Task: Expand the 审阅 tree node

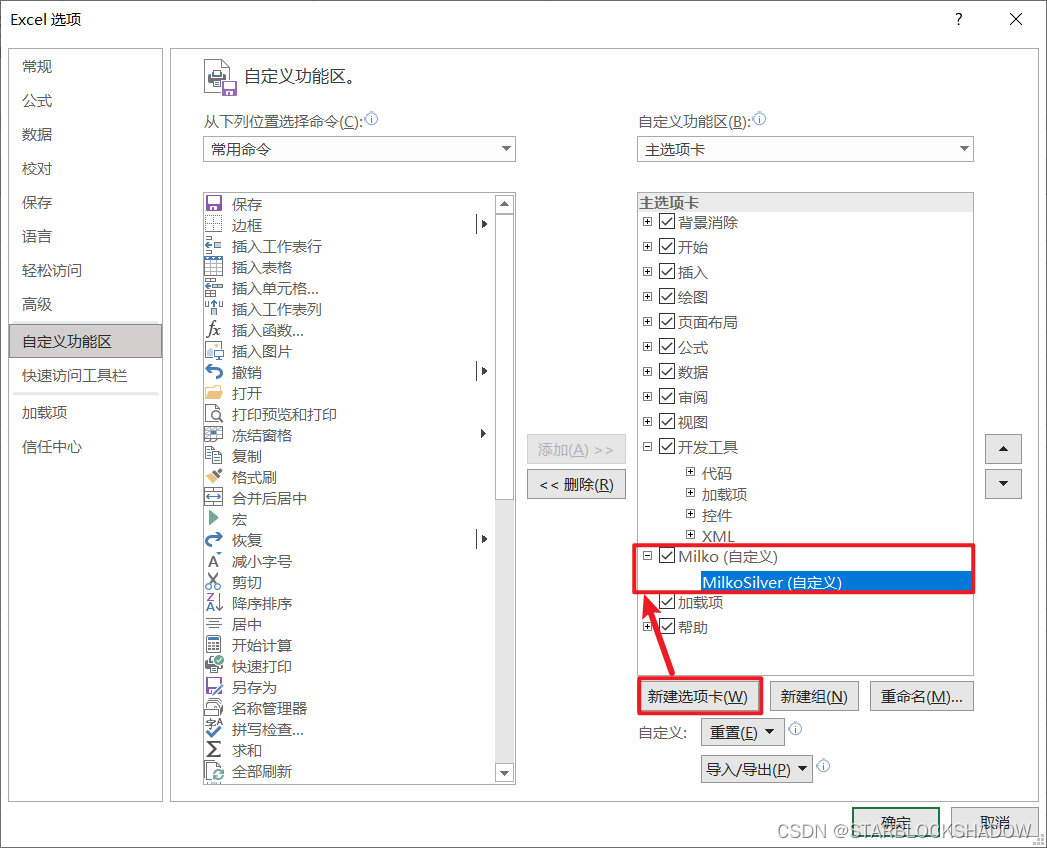Action: click(x=647, y=397)
